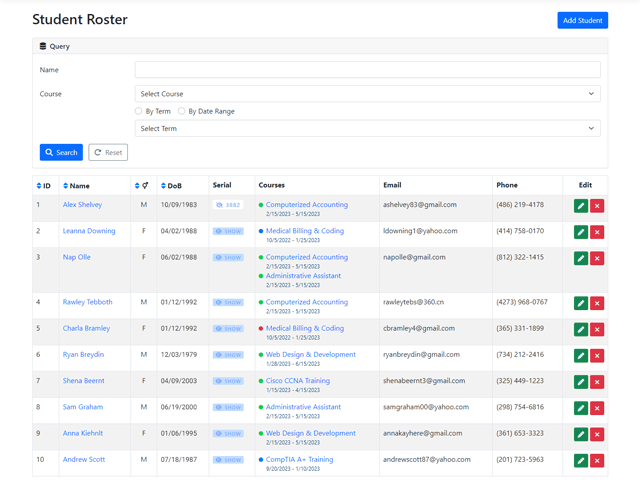Open Leanna Downing's student profile link
Image resolution: width=640 pixels, height=490 pixels.
[89, 231]
